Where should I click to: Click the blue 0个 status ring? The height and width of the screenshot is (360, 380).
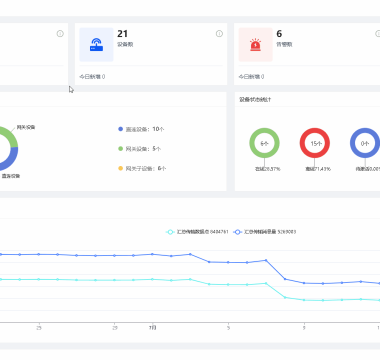pos(365,143)
